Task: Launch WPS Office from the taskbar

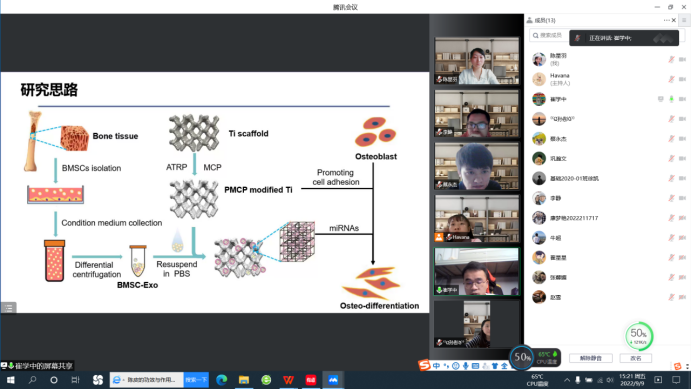Action: click(x=288, y=380)
